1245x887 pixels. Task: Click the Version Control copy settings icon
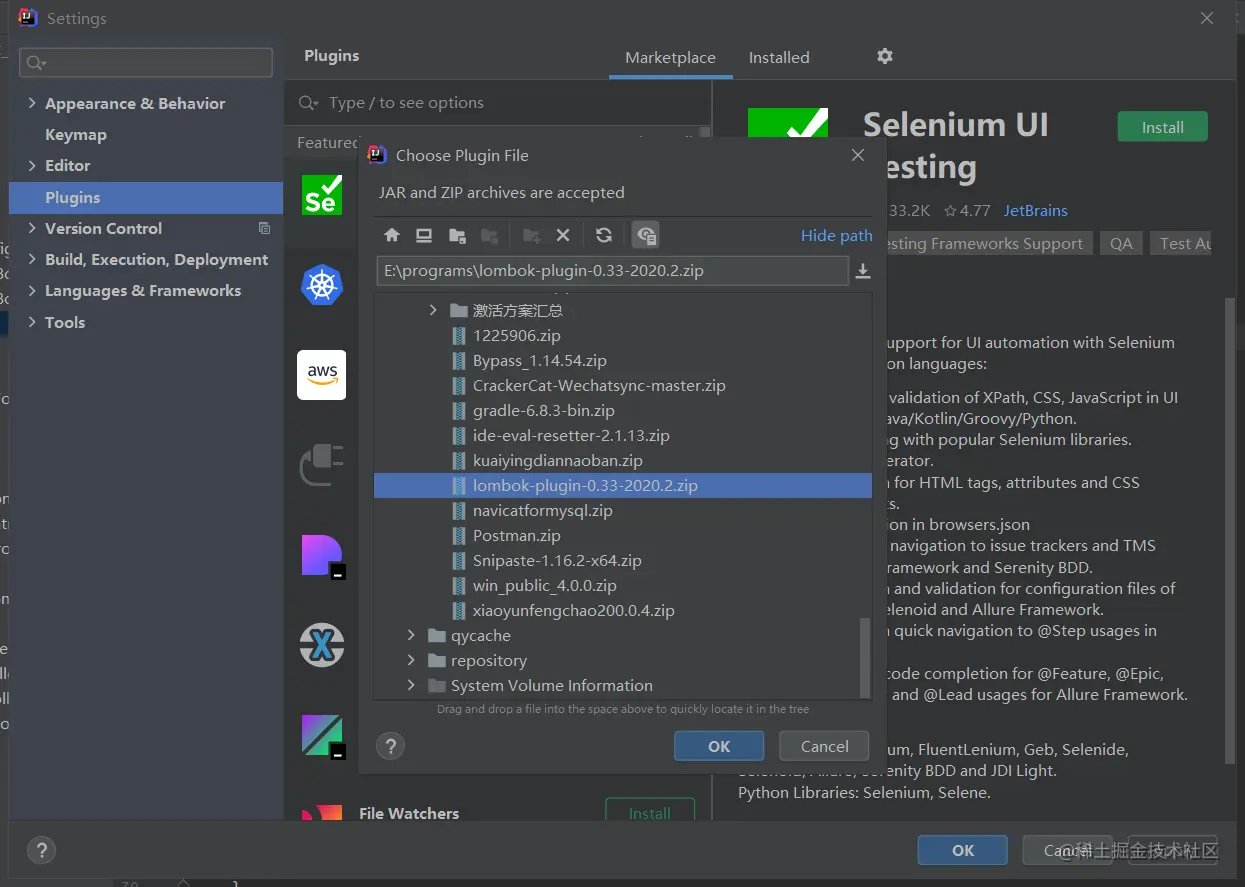tap(264, 228)
